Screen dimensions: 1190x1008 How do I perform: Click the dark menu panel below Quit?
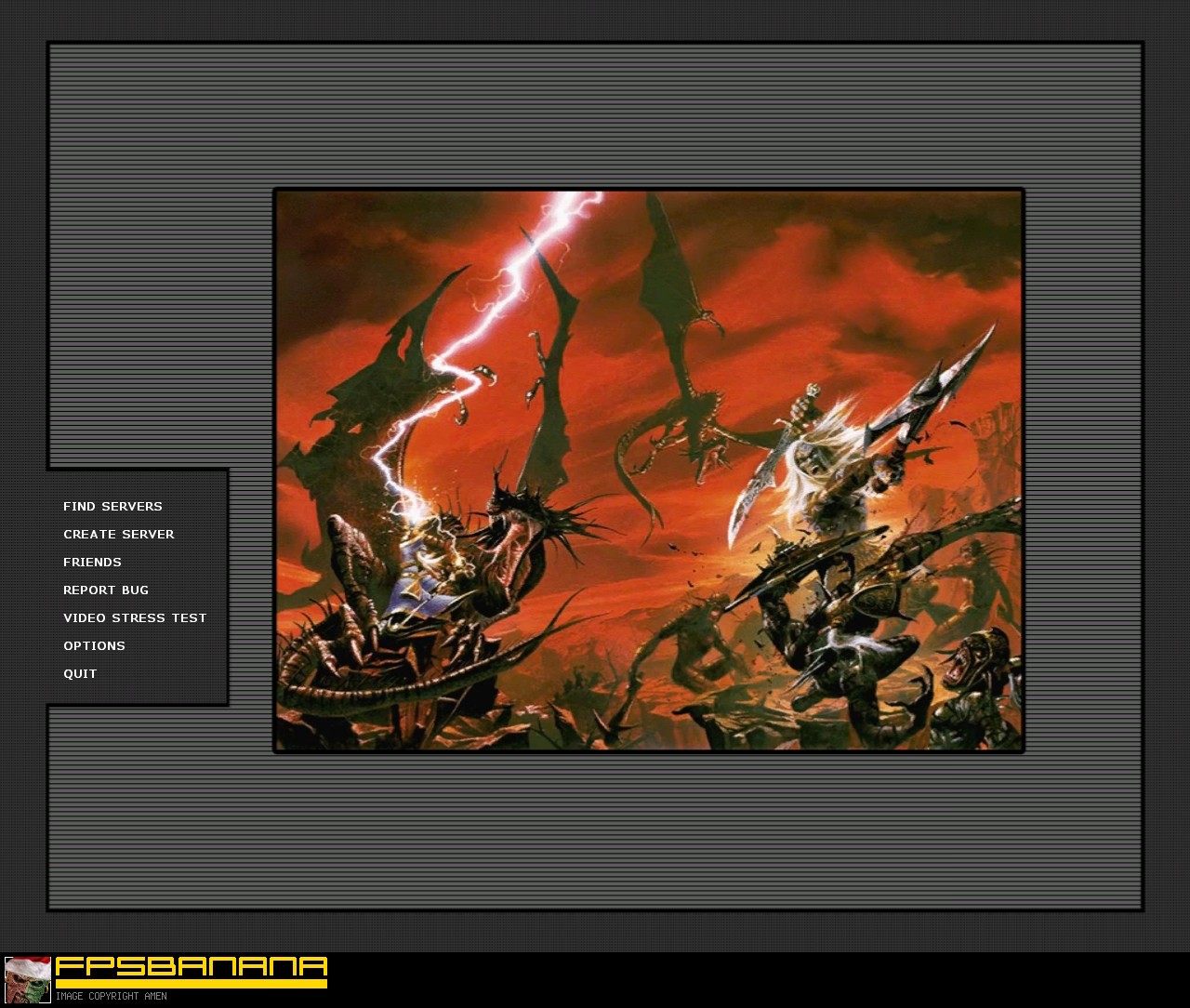(x=138, y=693)
